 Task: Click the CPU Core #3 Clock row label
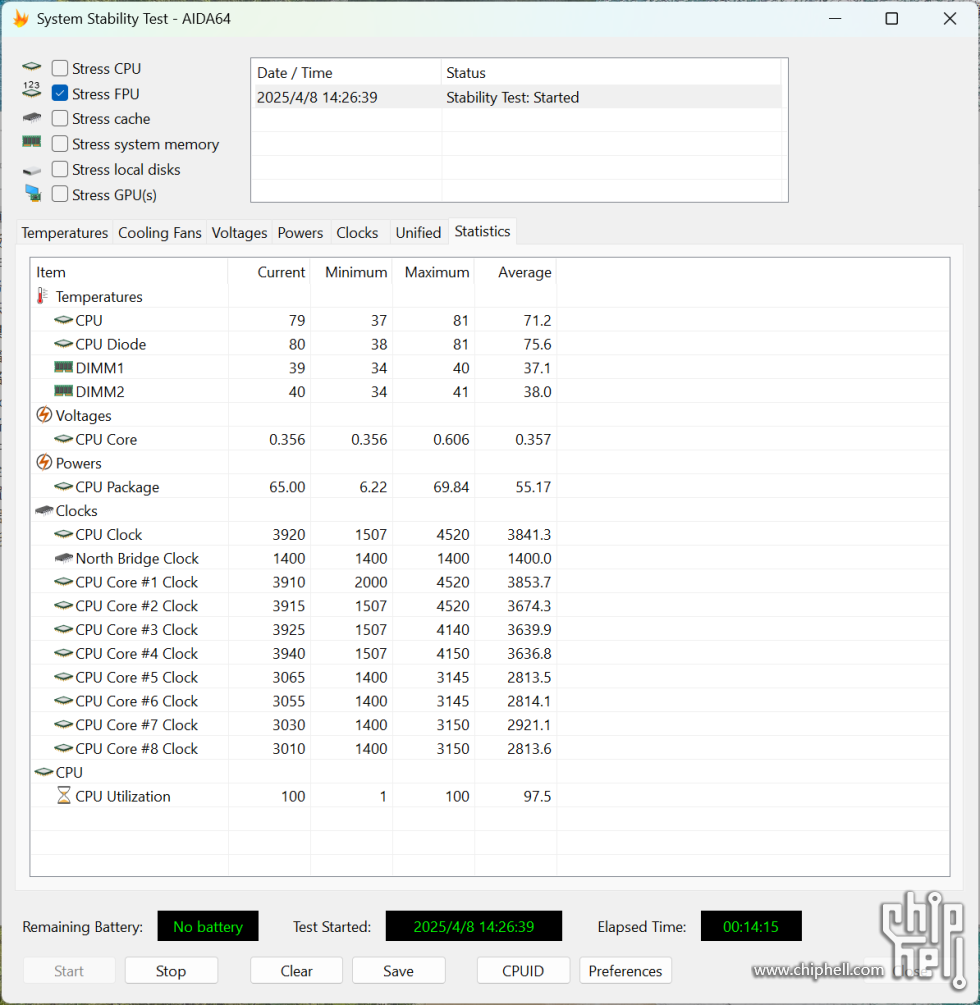pyautogui.click(x=137, y=629)
